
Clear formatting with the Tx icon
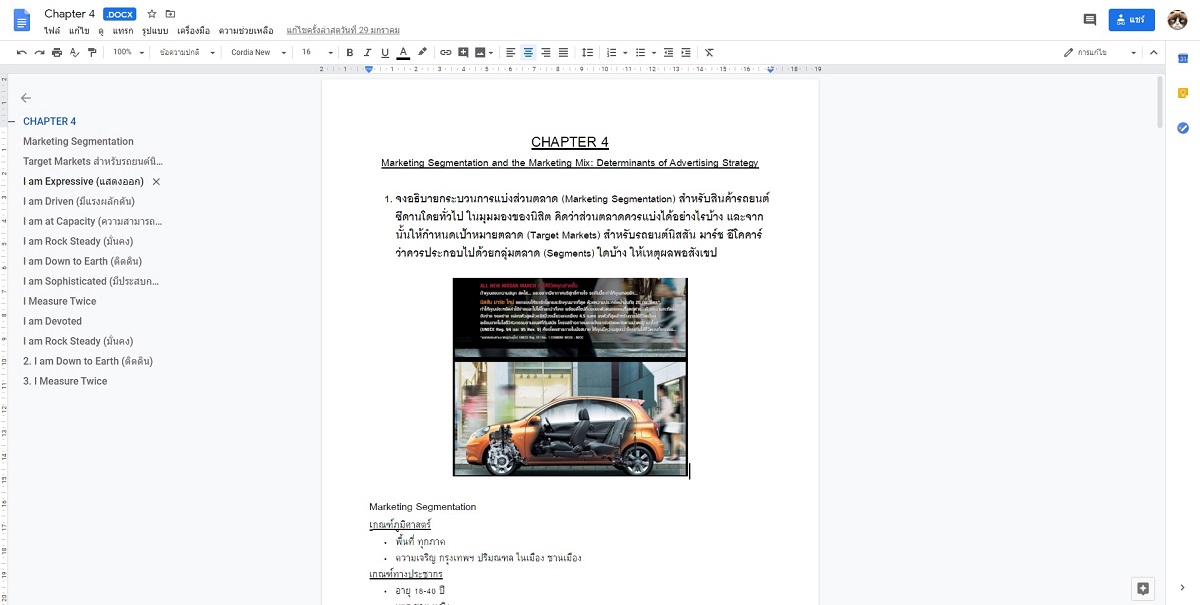tap(709, 52)
